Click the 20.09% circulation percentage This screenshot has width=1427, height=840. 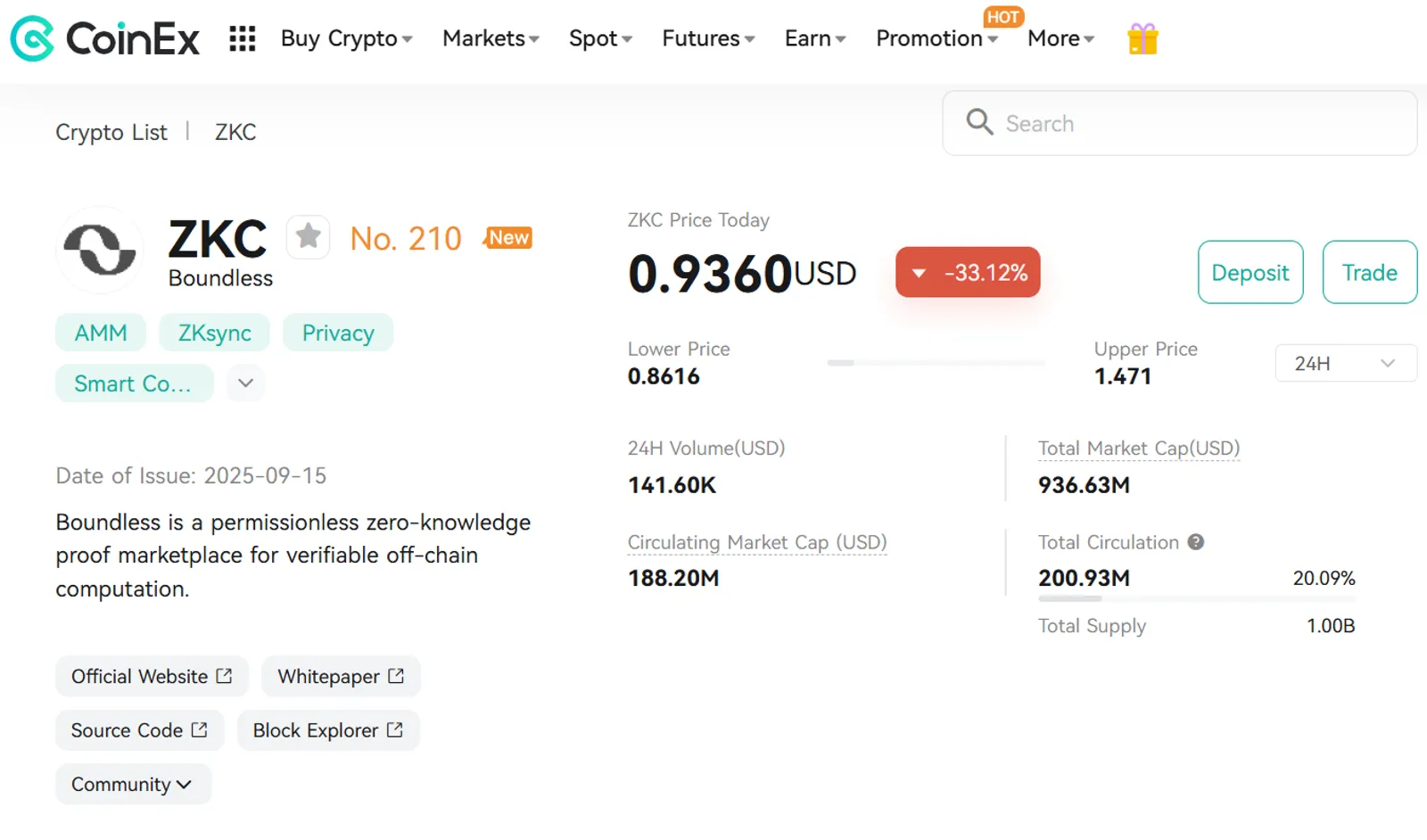pyautogui.click(x=1324, y=578)
